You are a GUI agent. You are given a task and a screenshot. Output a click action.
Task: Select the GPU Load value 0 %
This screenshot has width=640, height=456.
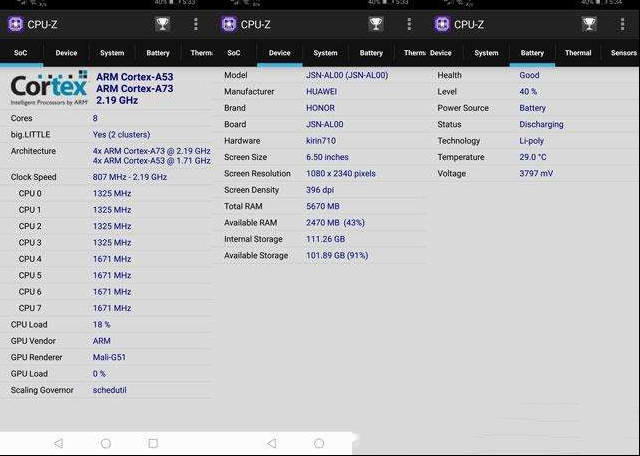pyautogui.click(x=99, y=374)
